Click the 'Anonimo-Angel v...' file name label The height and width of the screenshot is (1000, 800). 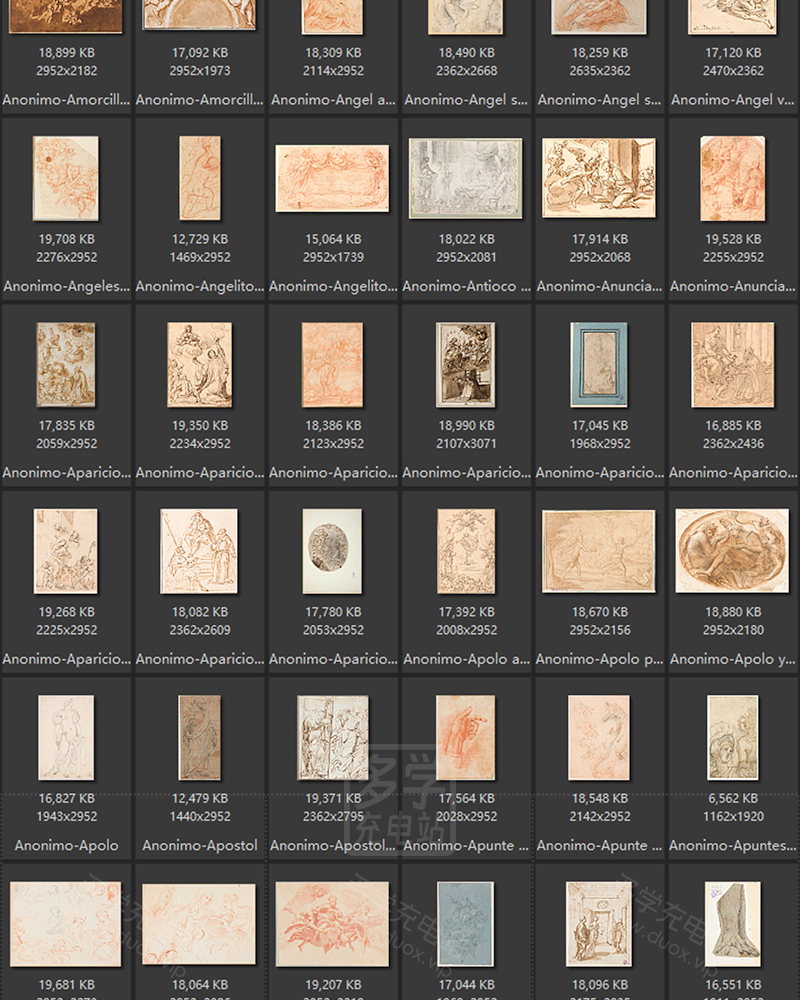[732, 100]
